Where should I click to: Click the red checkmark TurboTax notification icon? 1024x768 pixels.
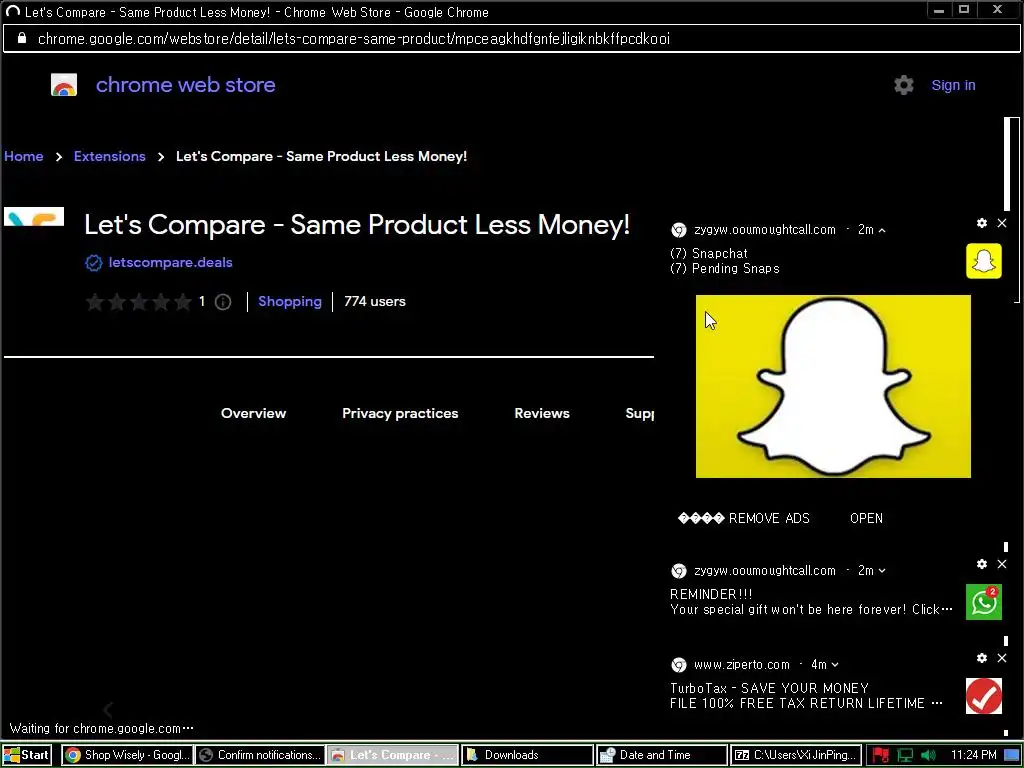pyautogui.click(x=984, y=696)
